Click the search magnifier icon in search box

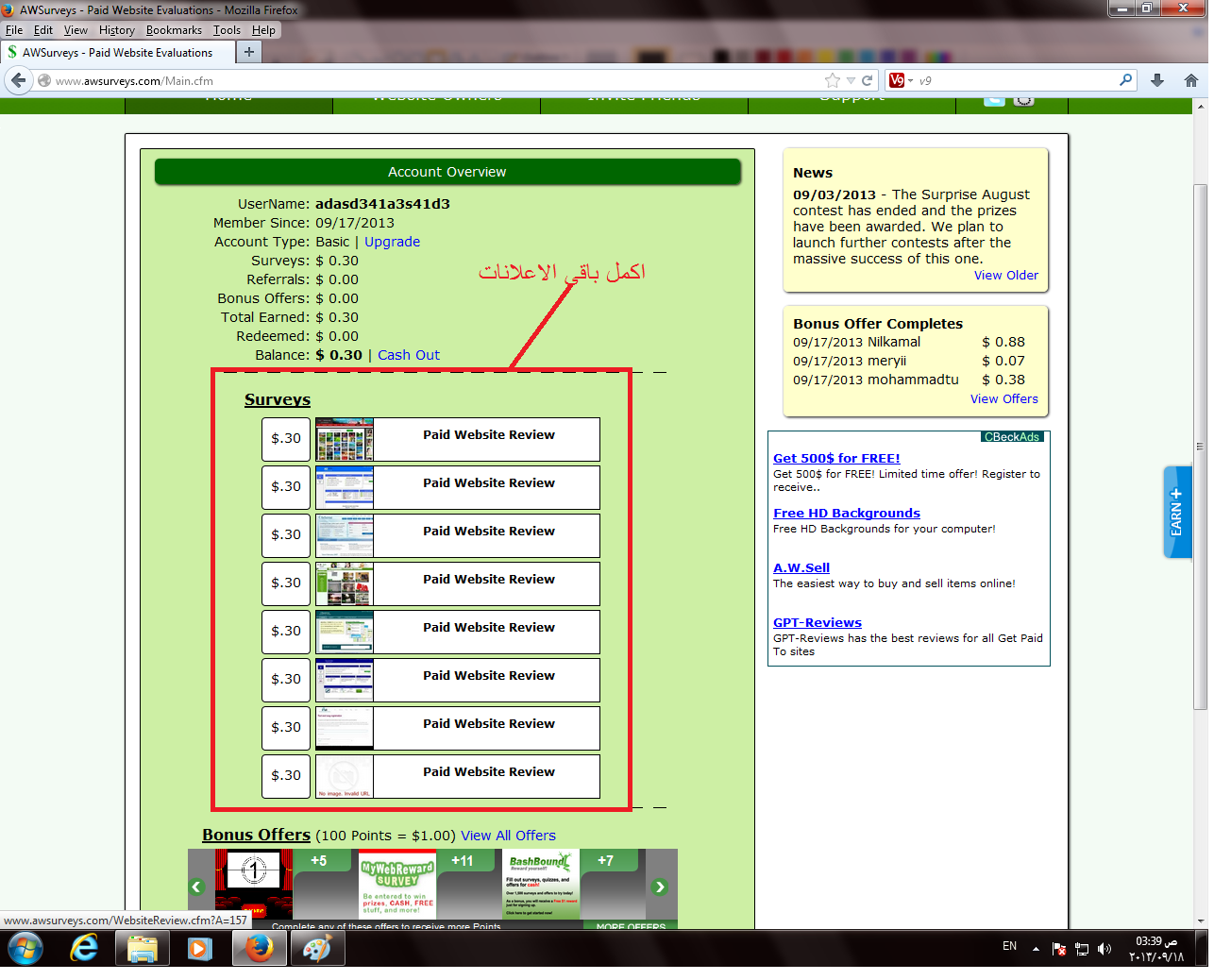(1125, 80)
